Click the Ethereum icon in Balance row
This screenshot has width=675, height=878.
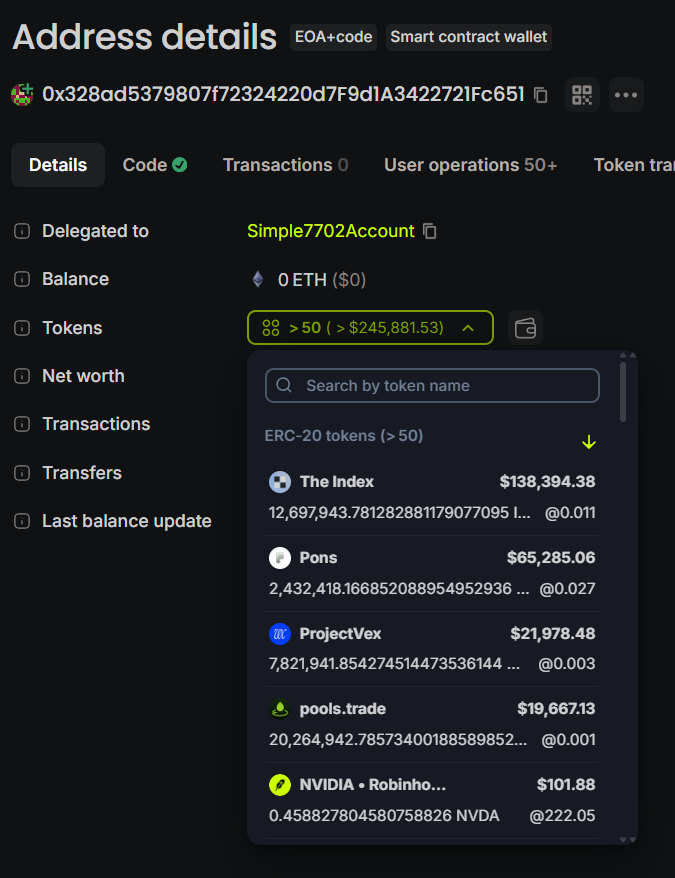point(258,279)
